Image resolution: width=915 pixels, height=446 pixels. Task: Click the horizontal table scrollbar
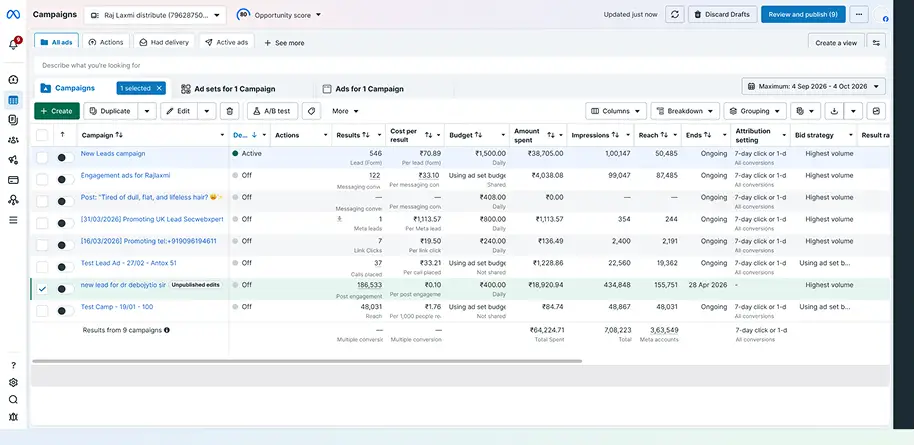tap(307, 361)
